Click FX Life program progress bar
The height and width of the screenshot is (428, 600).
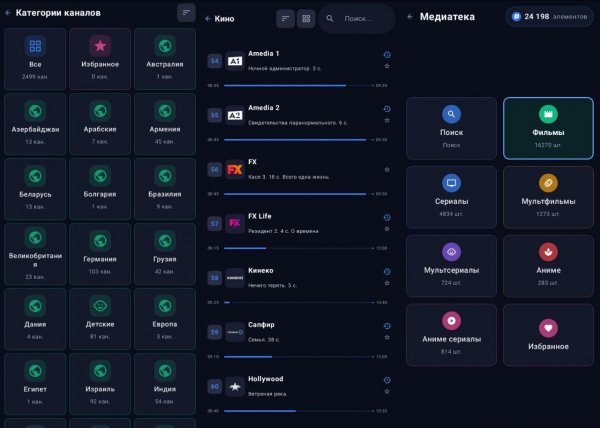tap(298, 248)
